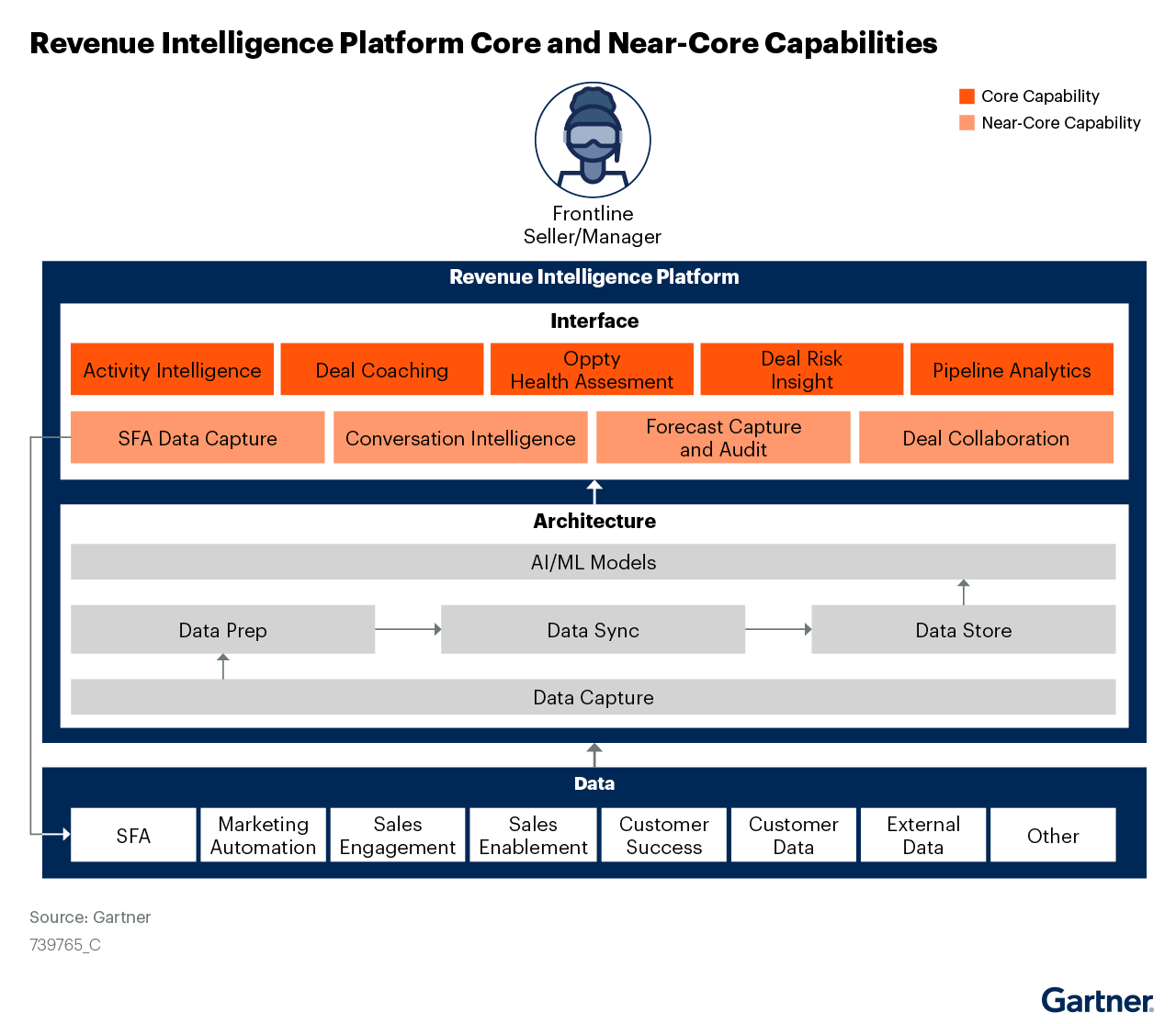1176x1024 pixels.
Task: Click the SFA Data Capture box
Action: 198,437
